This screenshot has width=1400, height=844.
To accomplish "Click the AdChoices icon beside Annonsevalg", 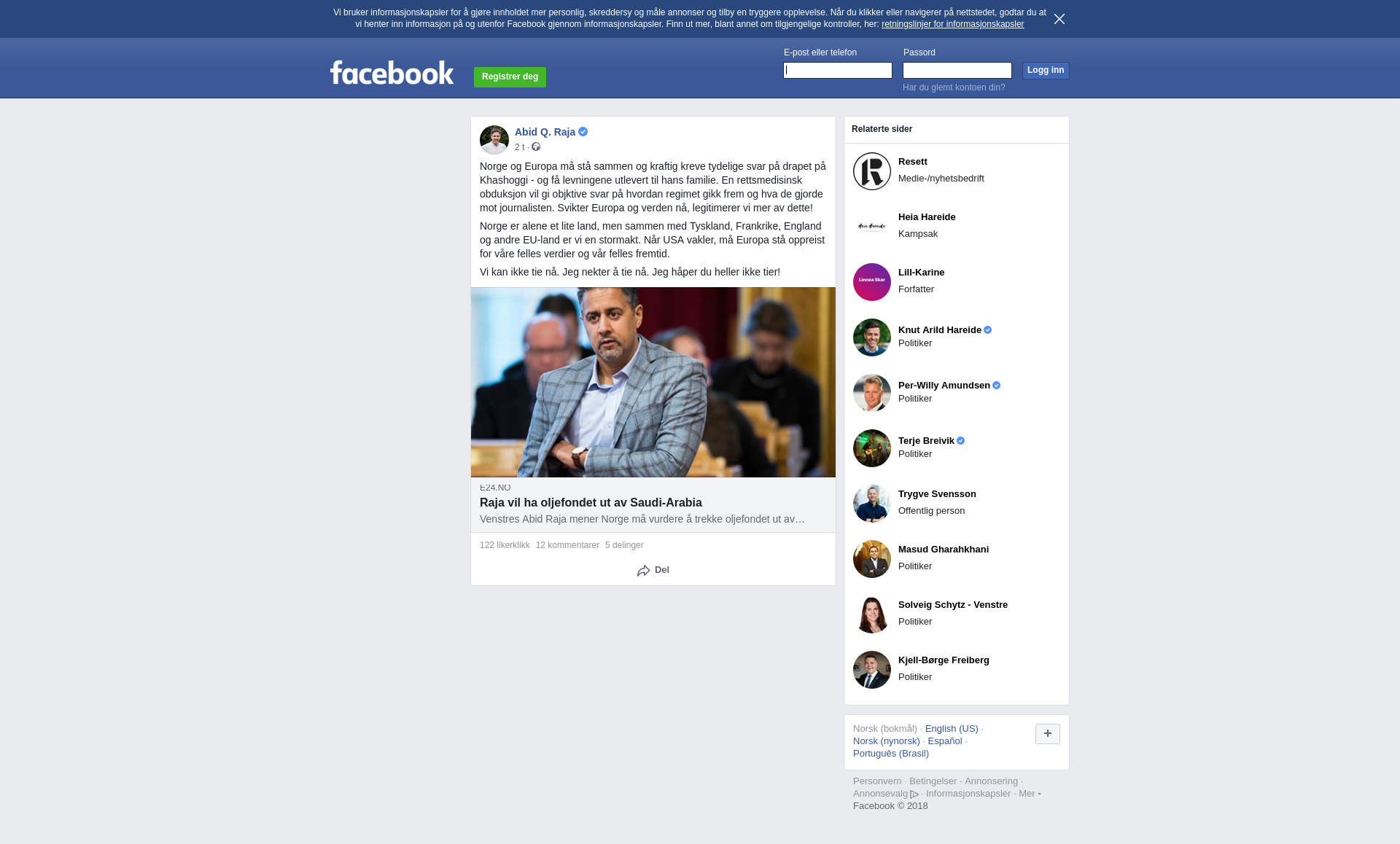I will click(x=914, y=794).
